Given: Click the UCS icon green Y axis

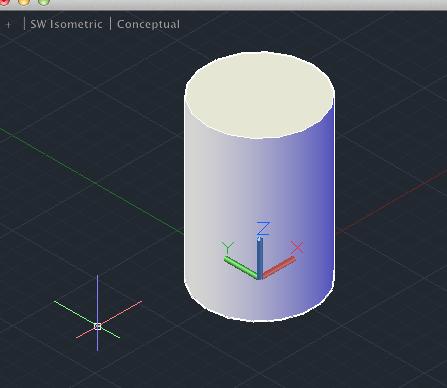Looking at the screenshot, I should click(241, 267).
